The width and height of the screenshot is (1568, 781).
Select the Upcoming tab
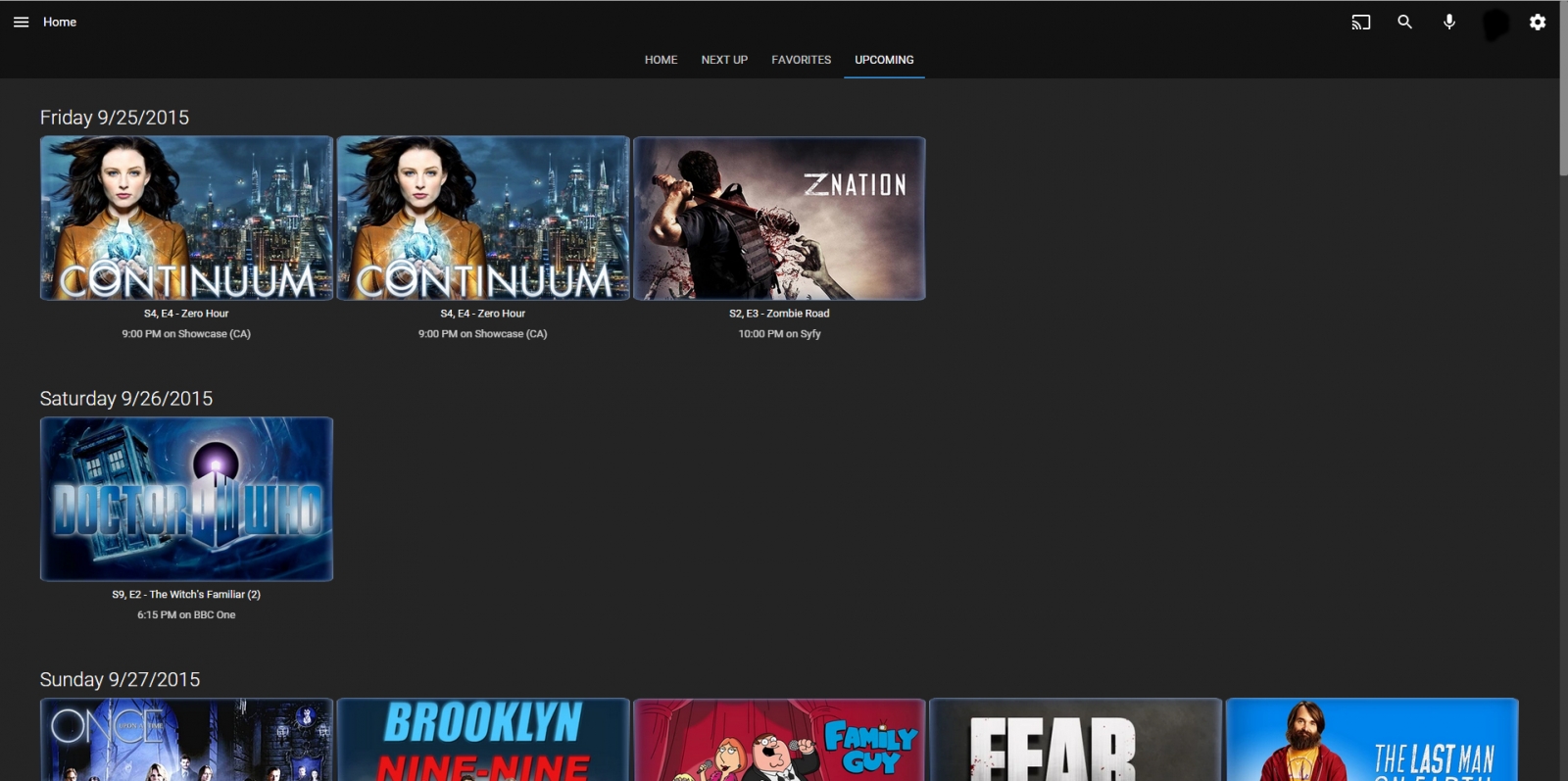884,60
